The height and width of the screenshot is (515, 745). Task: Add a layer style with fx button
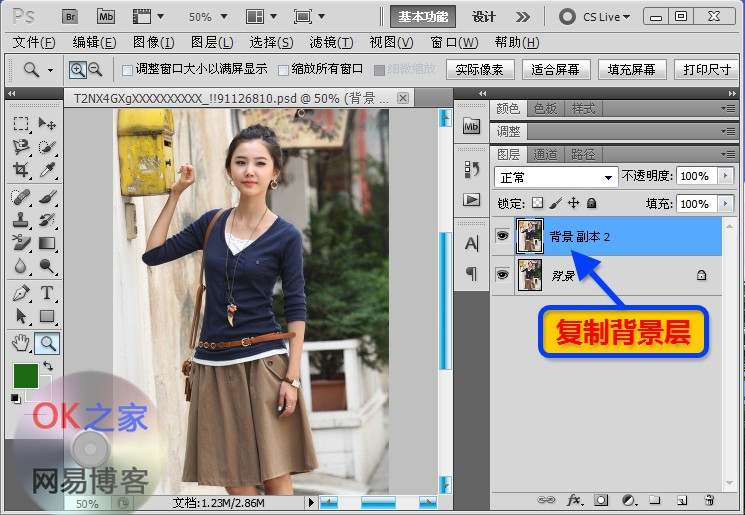pyautogui.click(x=575, y=500)
